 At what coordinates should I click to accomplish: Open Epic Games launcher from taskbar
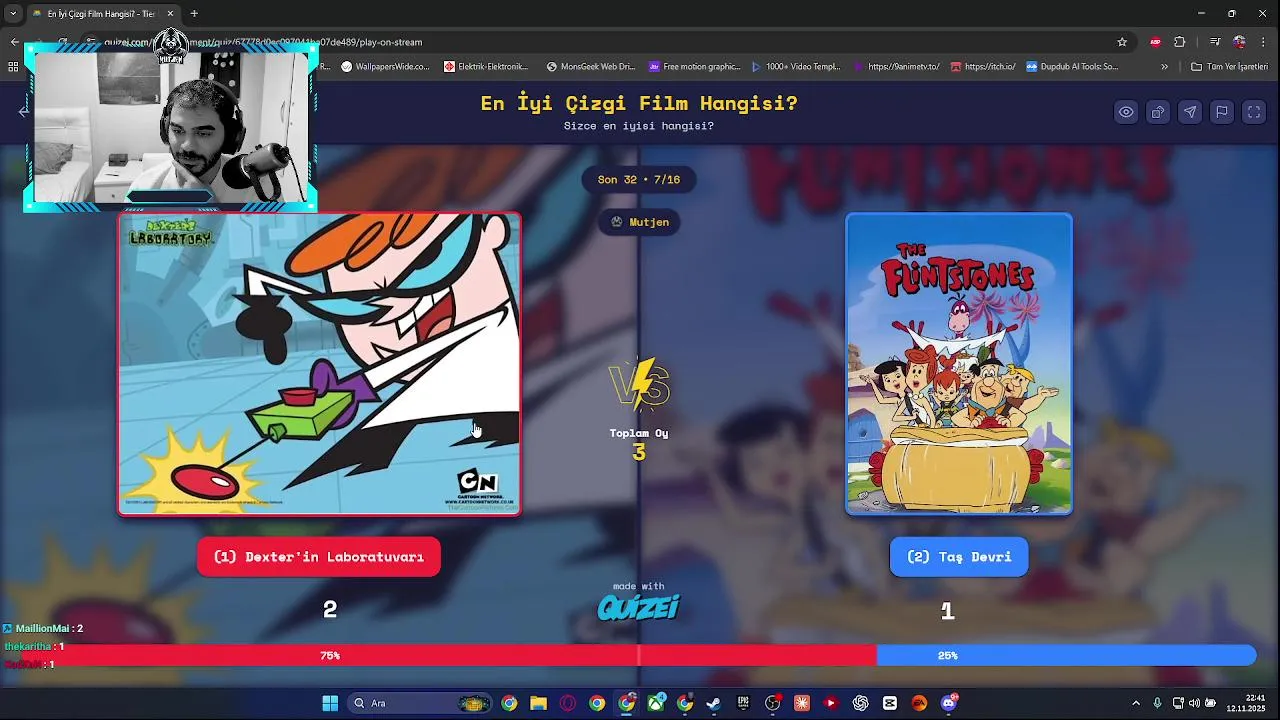(743, 703)
